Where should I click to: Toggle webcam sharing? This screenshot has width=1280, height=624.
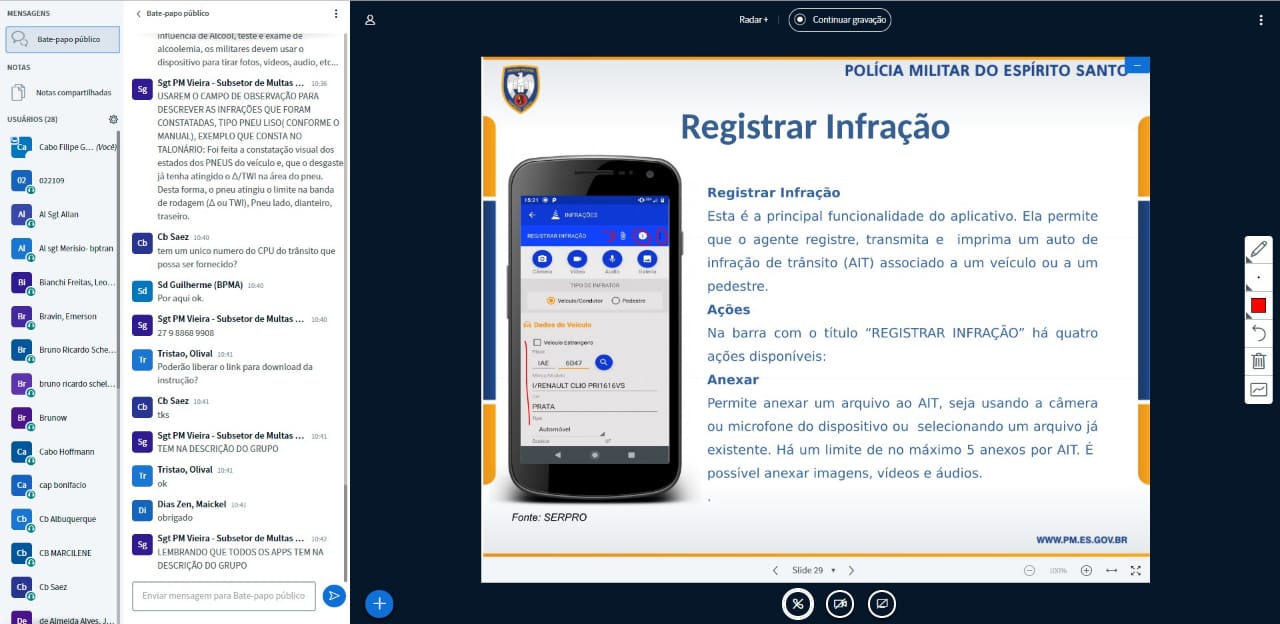840,604
